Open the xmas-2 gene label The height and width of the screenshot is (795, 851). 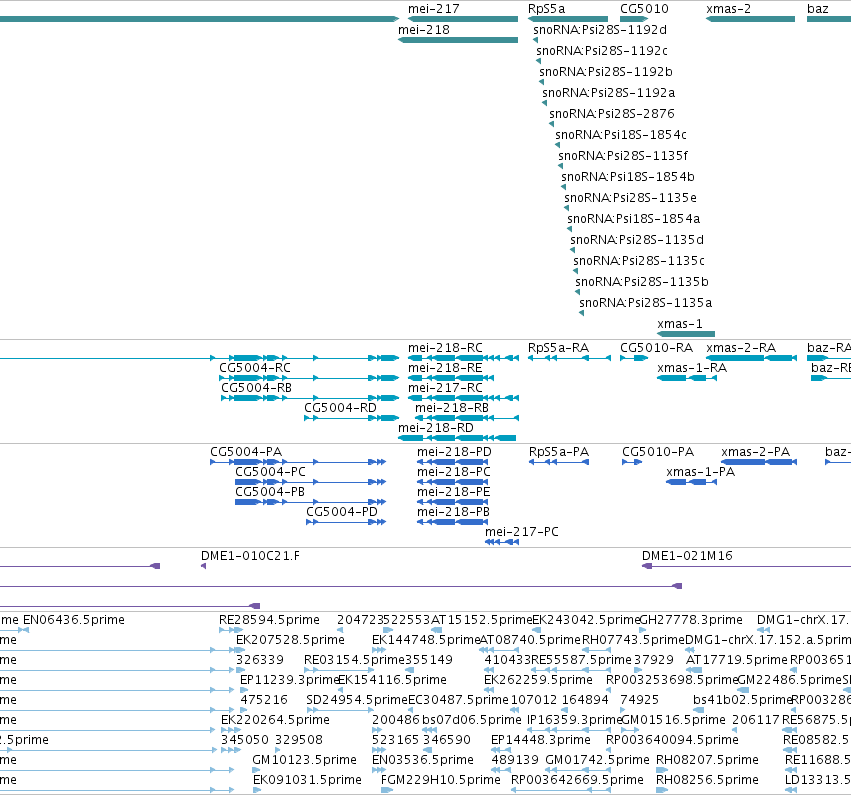click(728, 9)
